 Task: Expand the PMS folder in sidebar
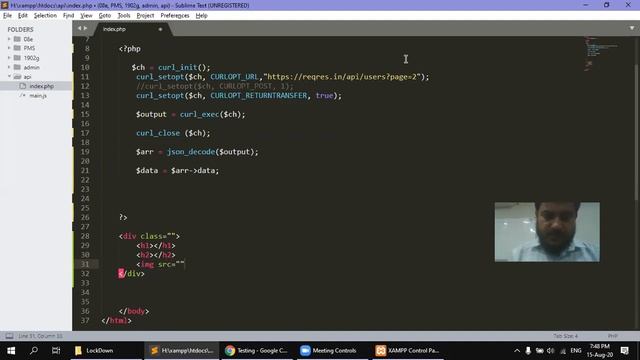pos(9,48)
